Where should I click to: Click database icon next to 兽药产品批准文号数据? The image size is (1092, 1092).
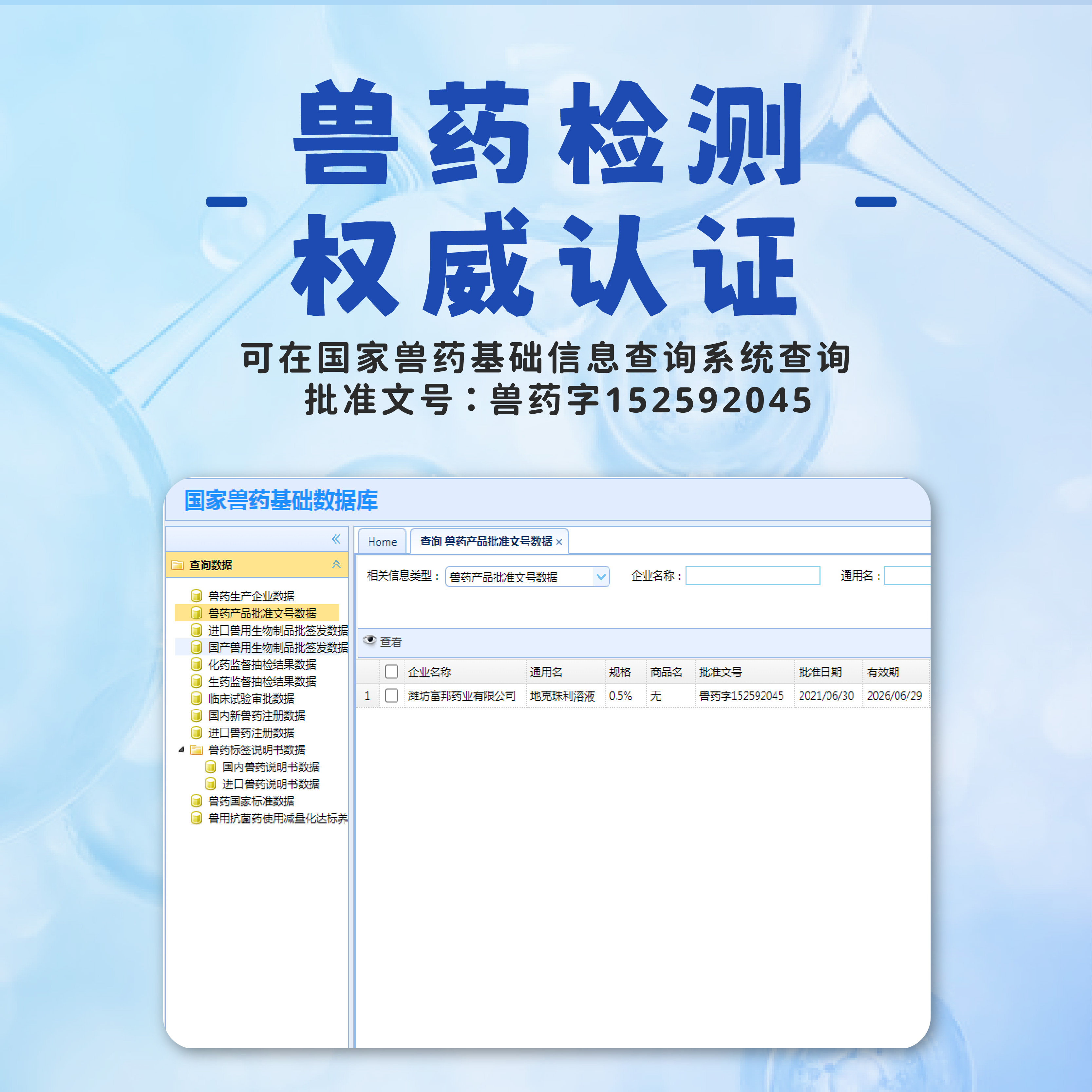coord(196,613)
